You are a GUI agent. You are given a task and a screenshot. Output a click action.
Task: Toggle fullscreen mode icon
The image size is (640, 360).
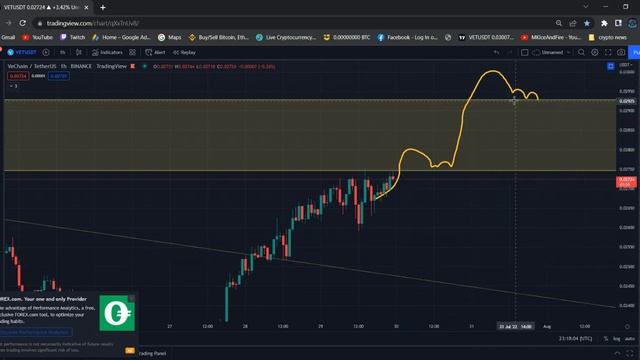click(608, 52)
